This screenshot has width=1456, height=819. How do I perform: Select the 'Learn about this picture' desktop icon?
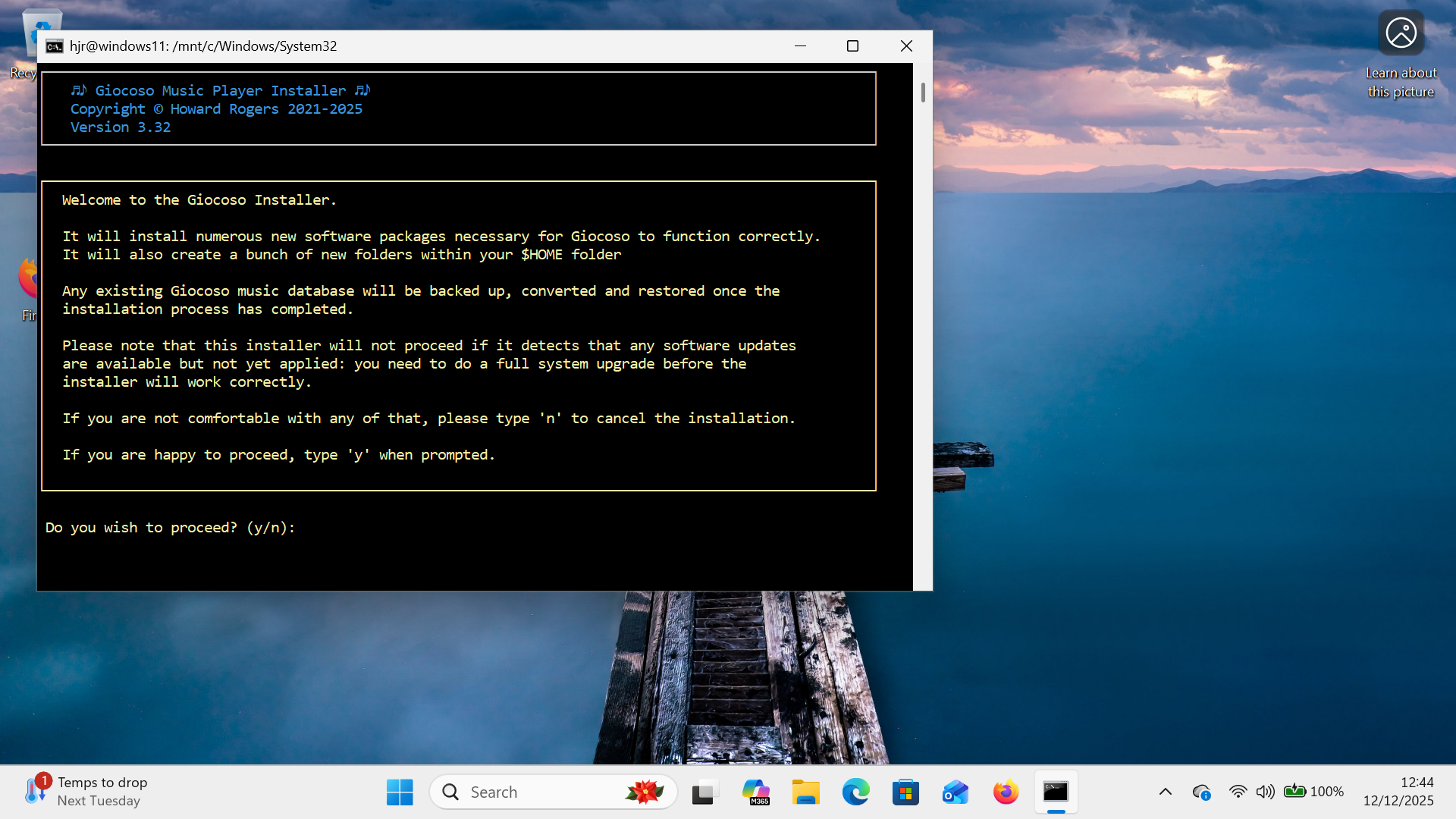point(1401,33)
